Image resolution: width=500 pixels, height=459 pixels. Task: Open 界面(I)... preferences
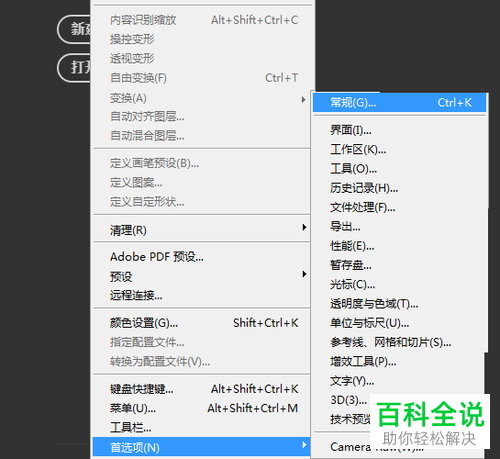(x=399, y=130)
